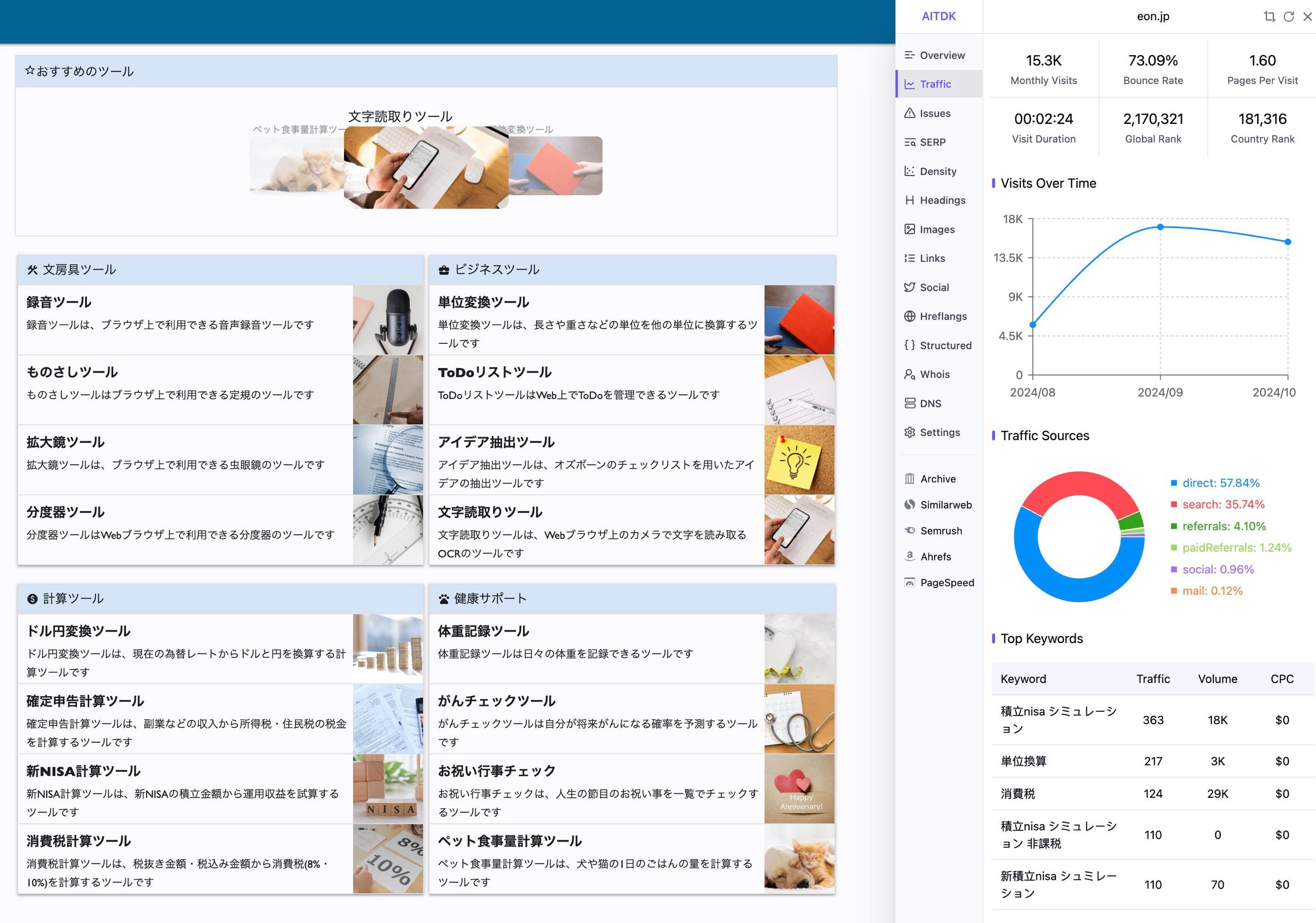The width and height of the screenshot is (1316, 923).
Task: Open the がんチェックツール link
Action: pos(496,701)
